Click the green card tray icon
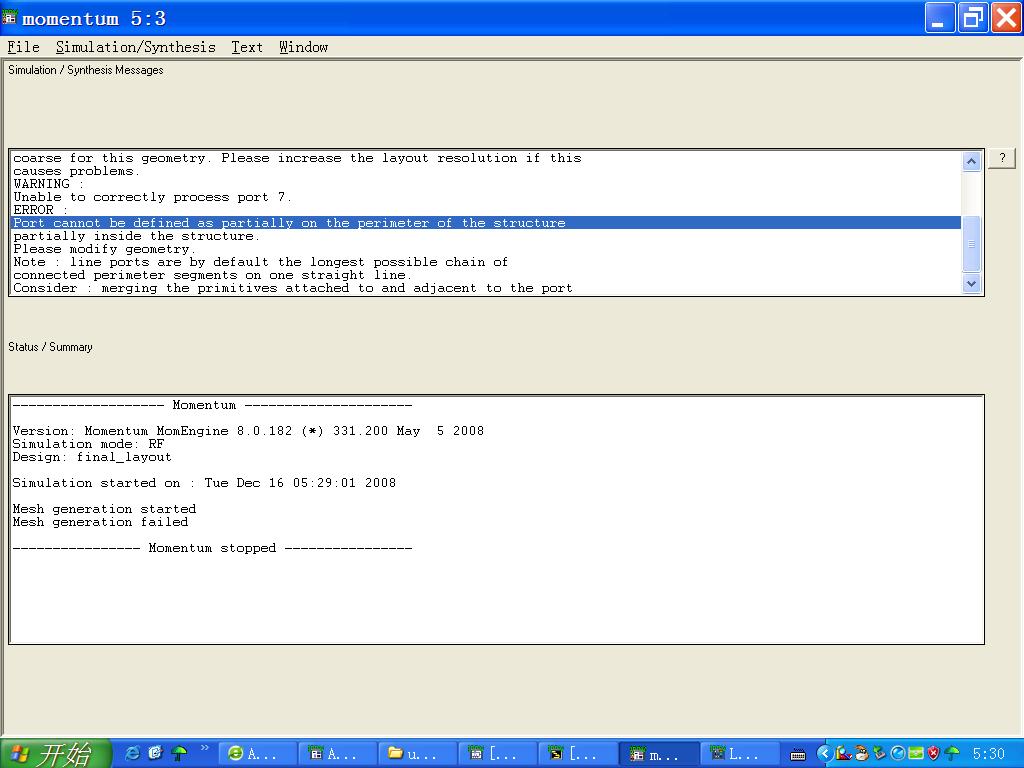The width and height of the screenshot is (1024, 768). click(916, 754)
